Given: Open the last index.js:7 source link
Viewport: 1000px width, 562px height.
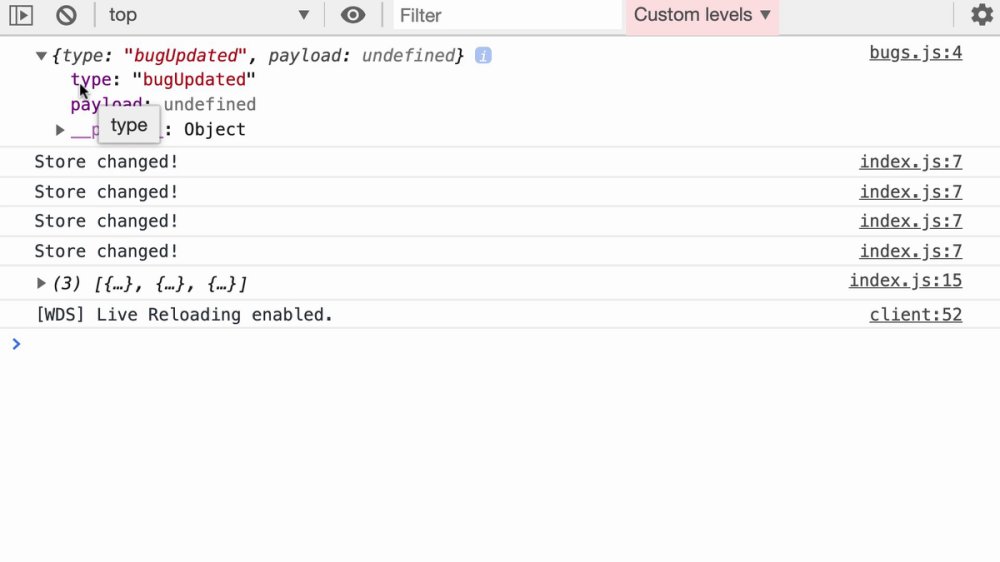Looking at the screenshot, I should (910, 251).
